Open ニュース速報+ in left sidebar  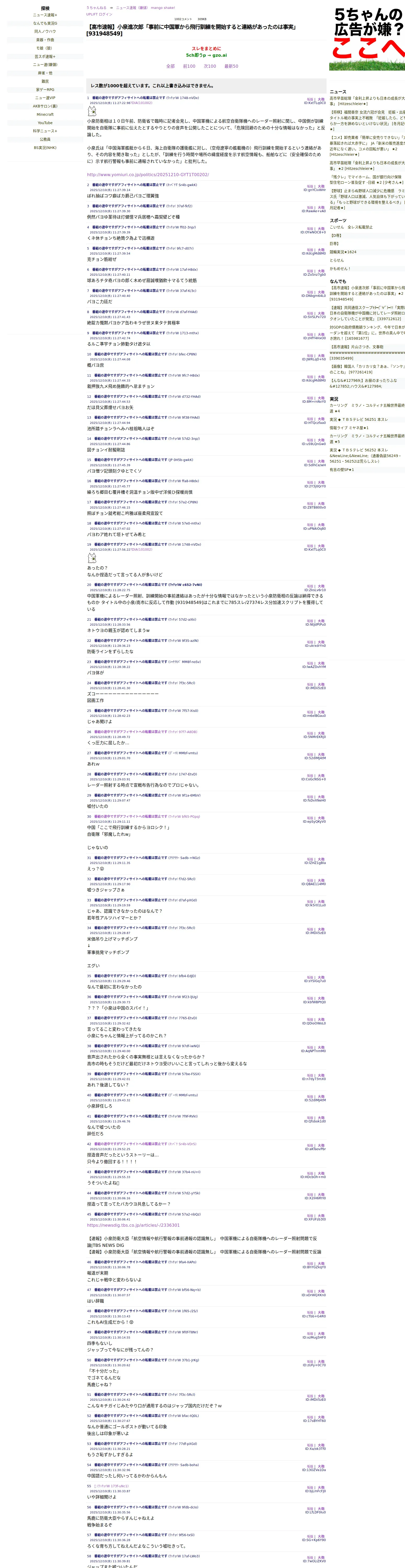(45, 15)
